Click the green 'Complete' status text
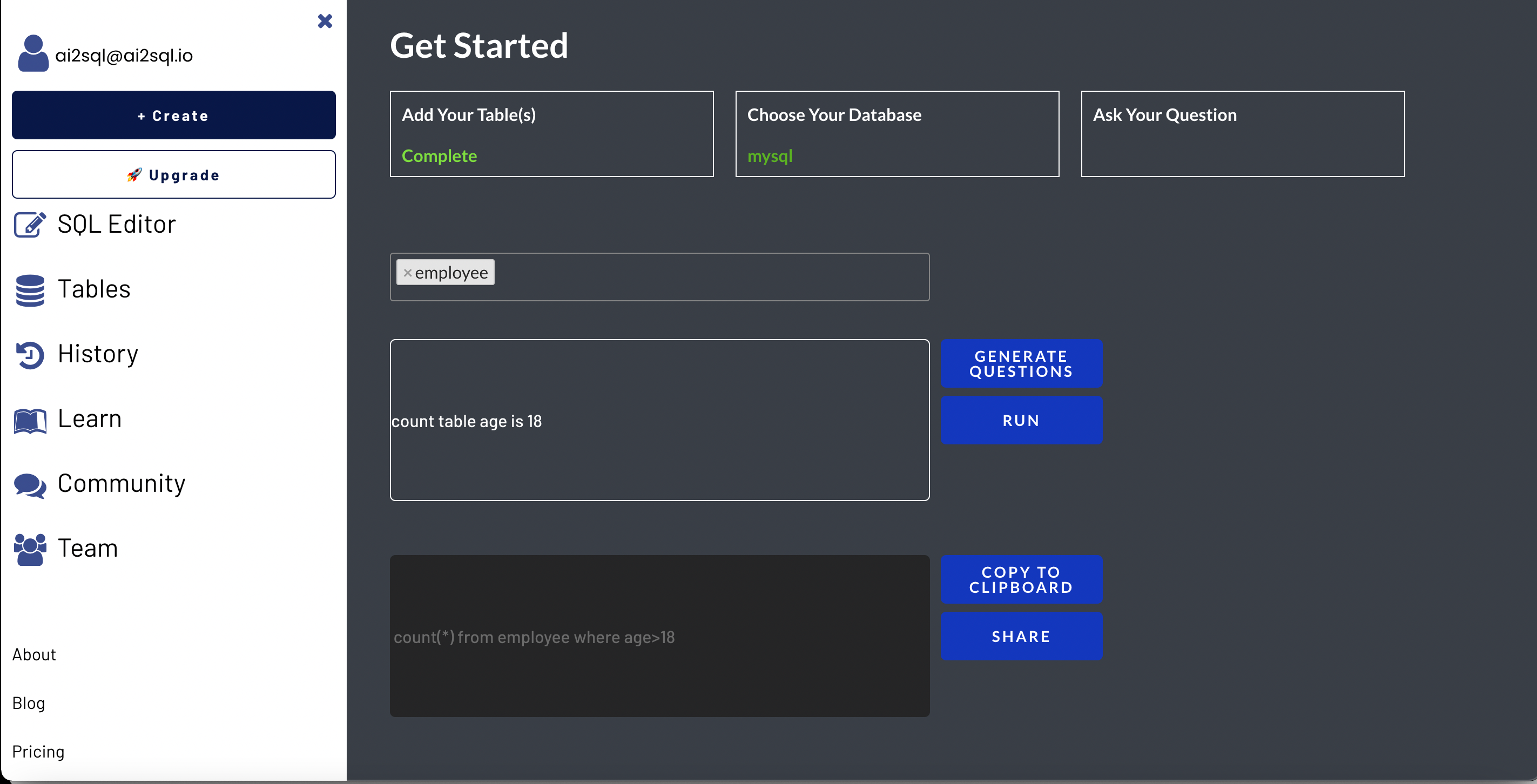 coord(439,156)
